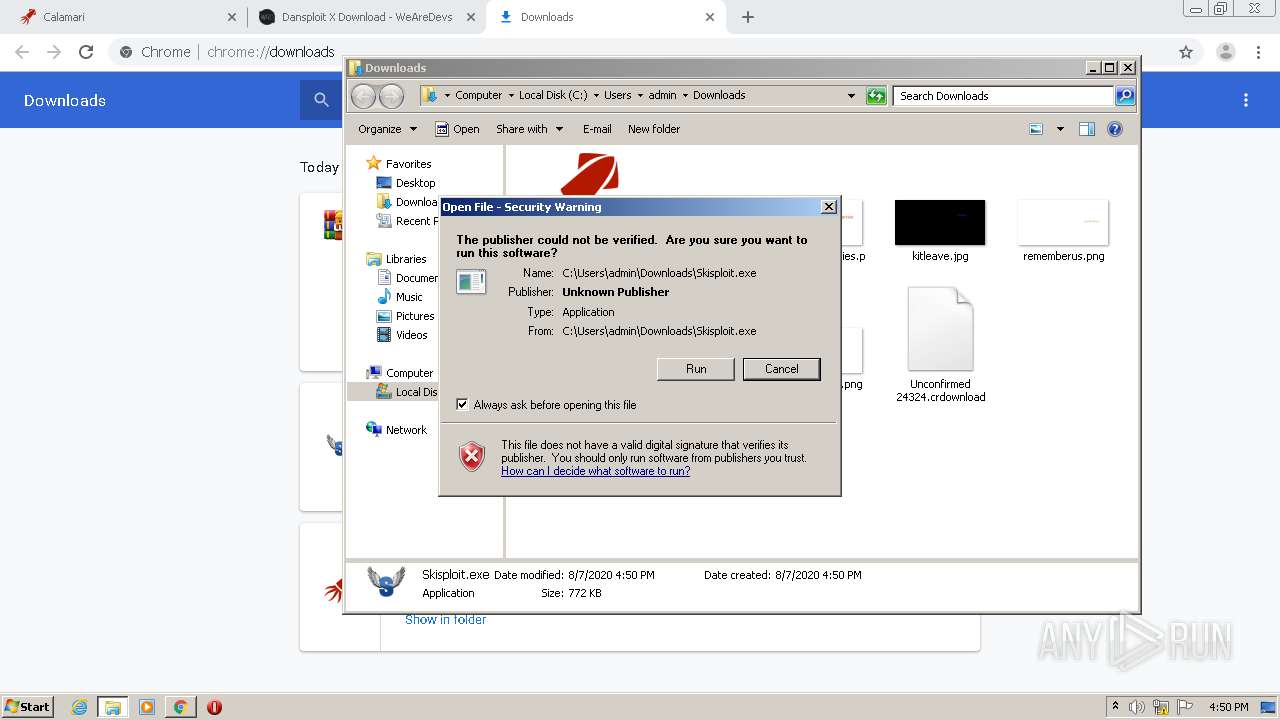Click the red security shield warning icon

472,456
